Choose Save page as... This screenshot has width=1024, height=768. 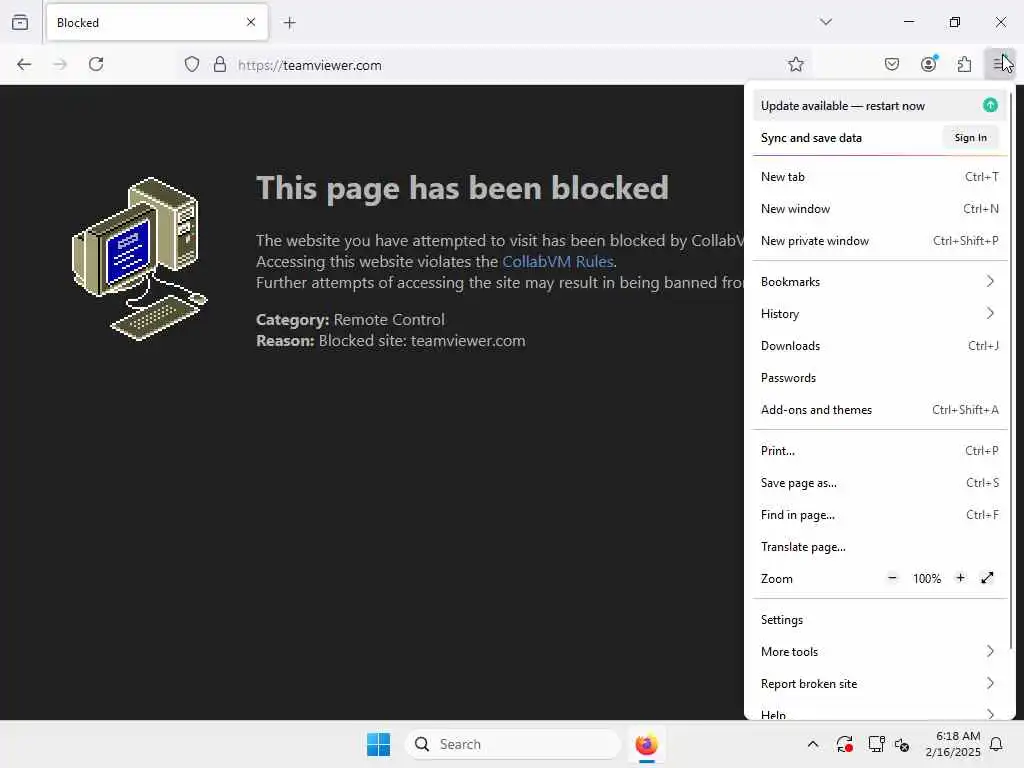click(x=879, y=483)
